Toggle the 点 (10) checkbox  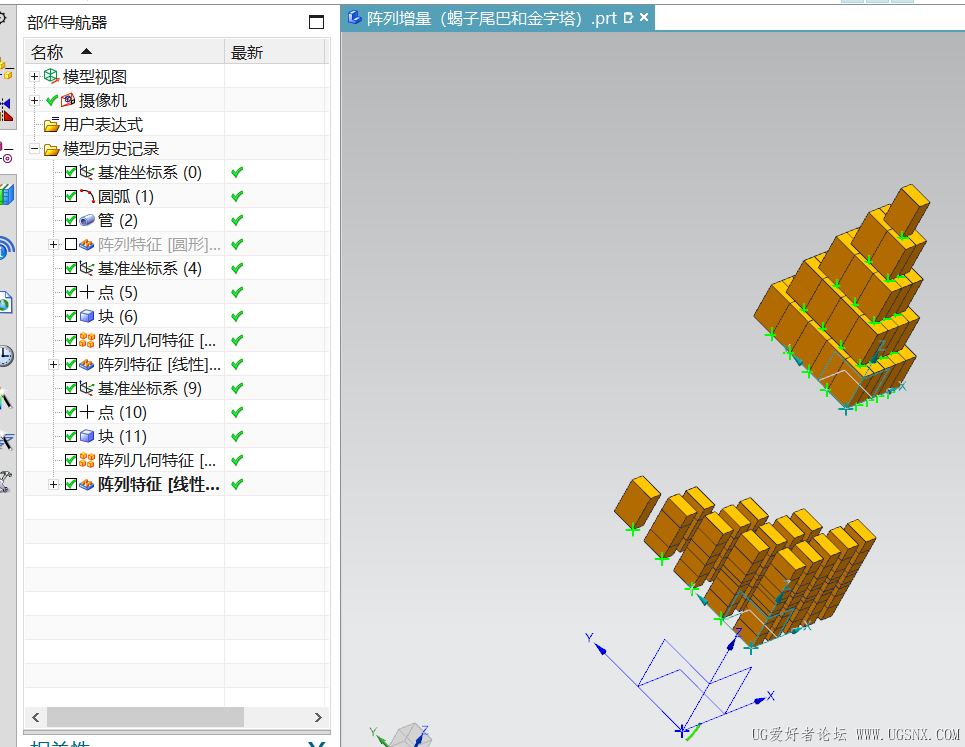[x=71, y=412]
